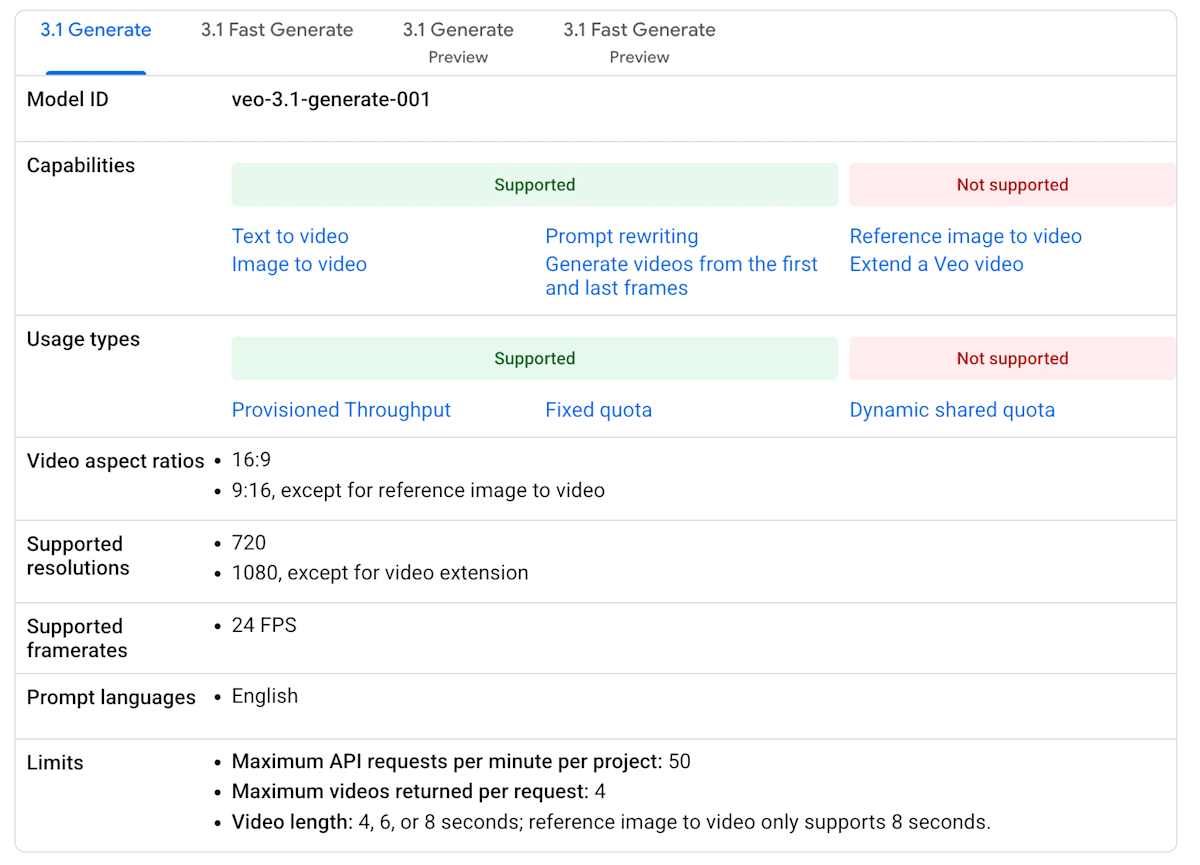Follow the Extend a Veo video link
Image resolution: width=1200 pixels, height=865 pixels.
tap(937, 265)
